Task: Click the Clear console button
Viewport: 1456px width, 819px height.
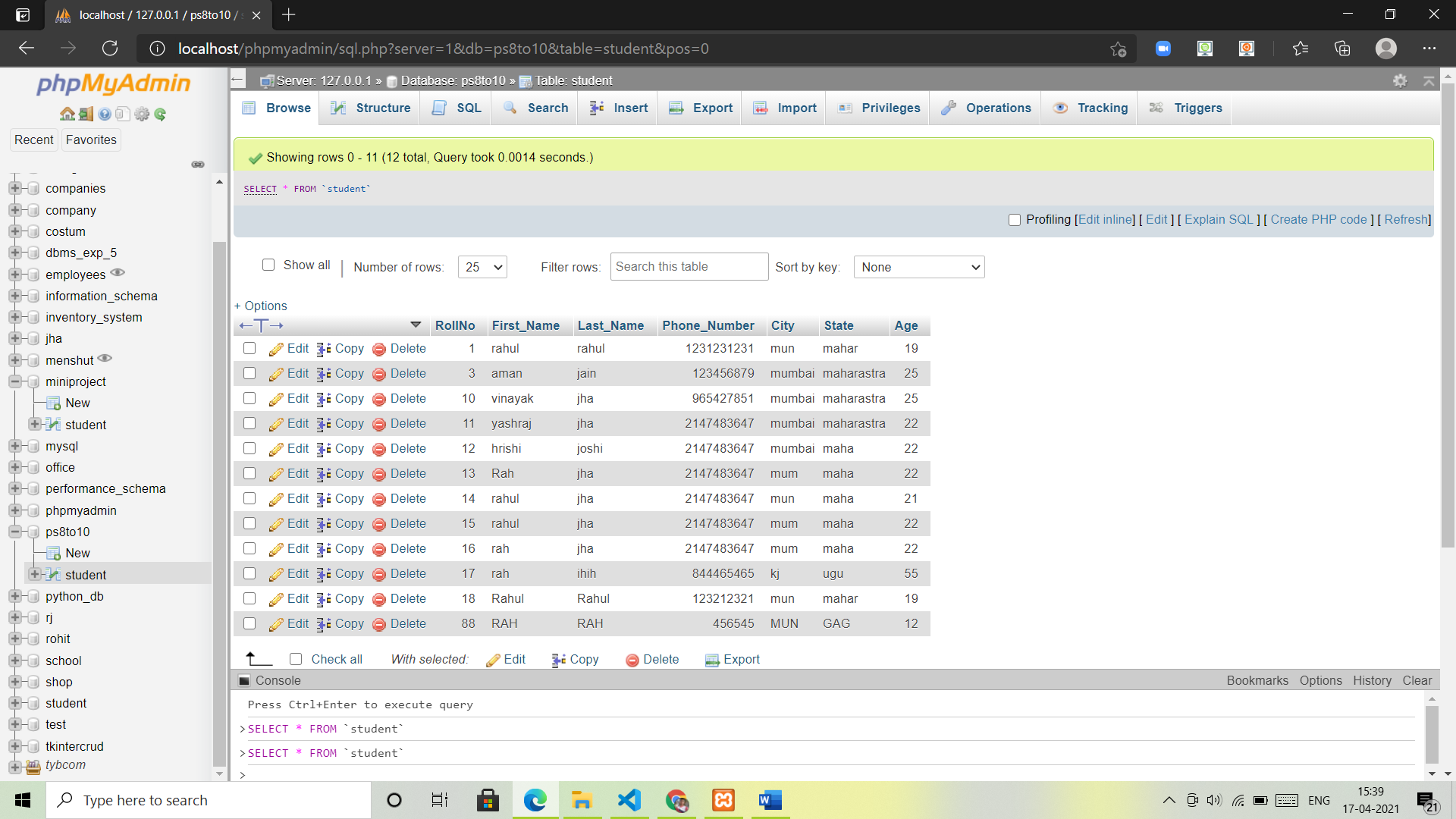Action: coord(1417,680)
